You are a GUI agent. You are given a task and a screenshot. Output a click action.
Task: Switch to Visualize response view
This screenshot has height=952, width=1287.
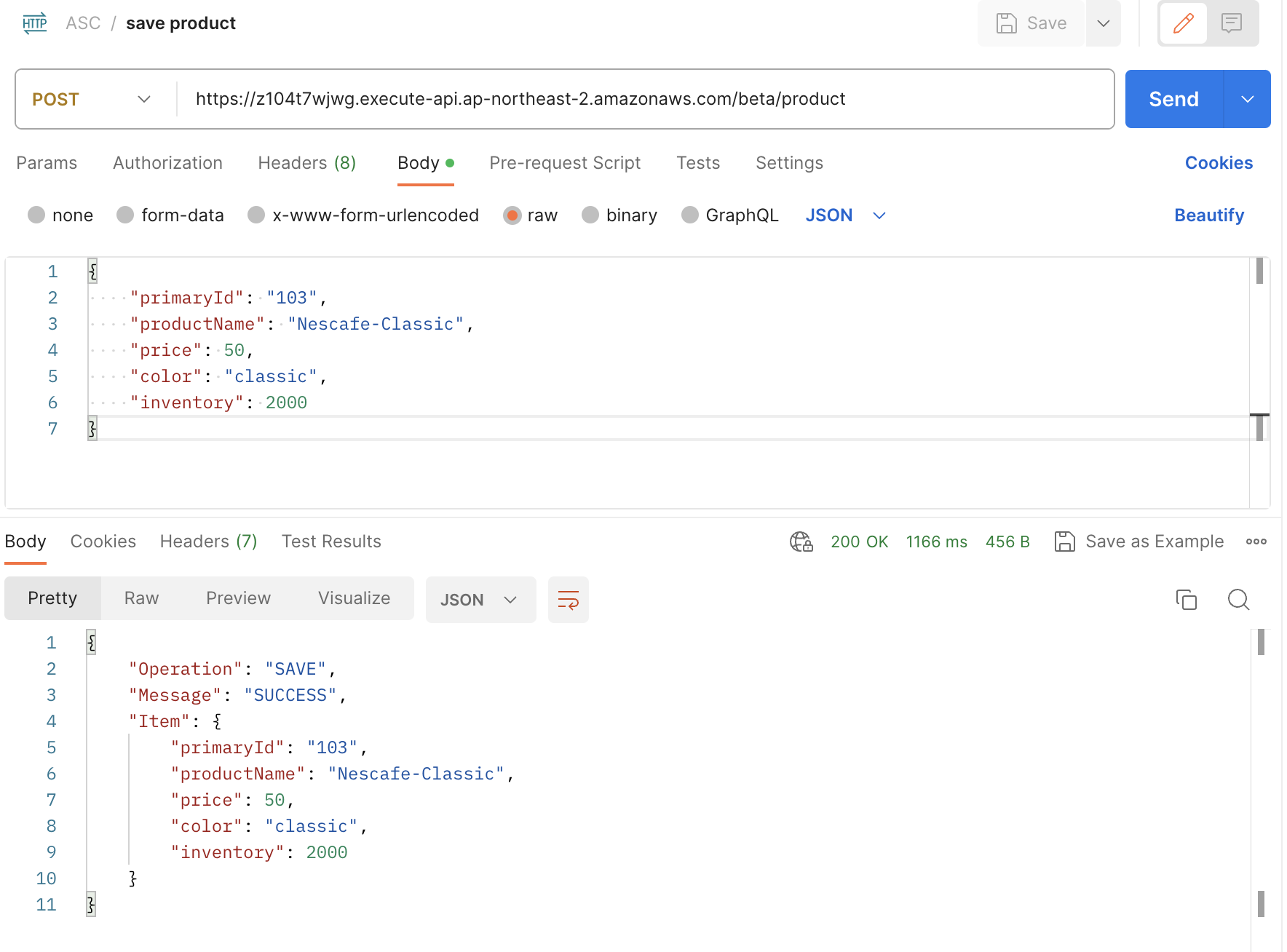[x=354, y=598]
